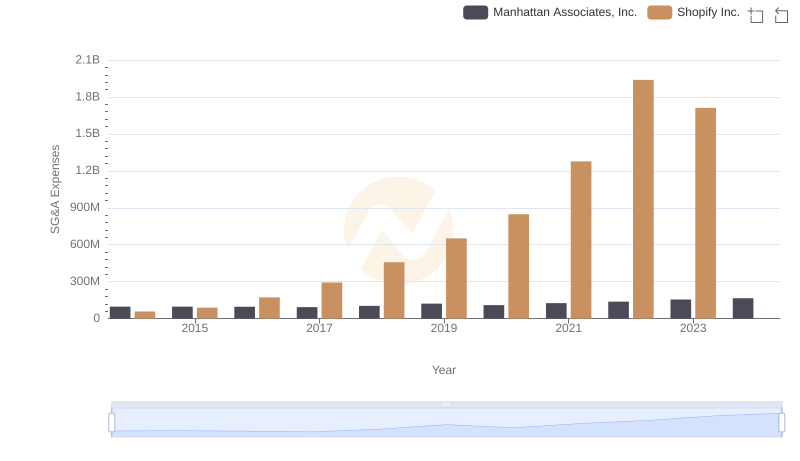Click the Manhattan Associates bar for 2015
This screenshot has width=800, height=461.
tap(182, 313)
